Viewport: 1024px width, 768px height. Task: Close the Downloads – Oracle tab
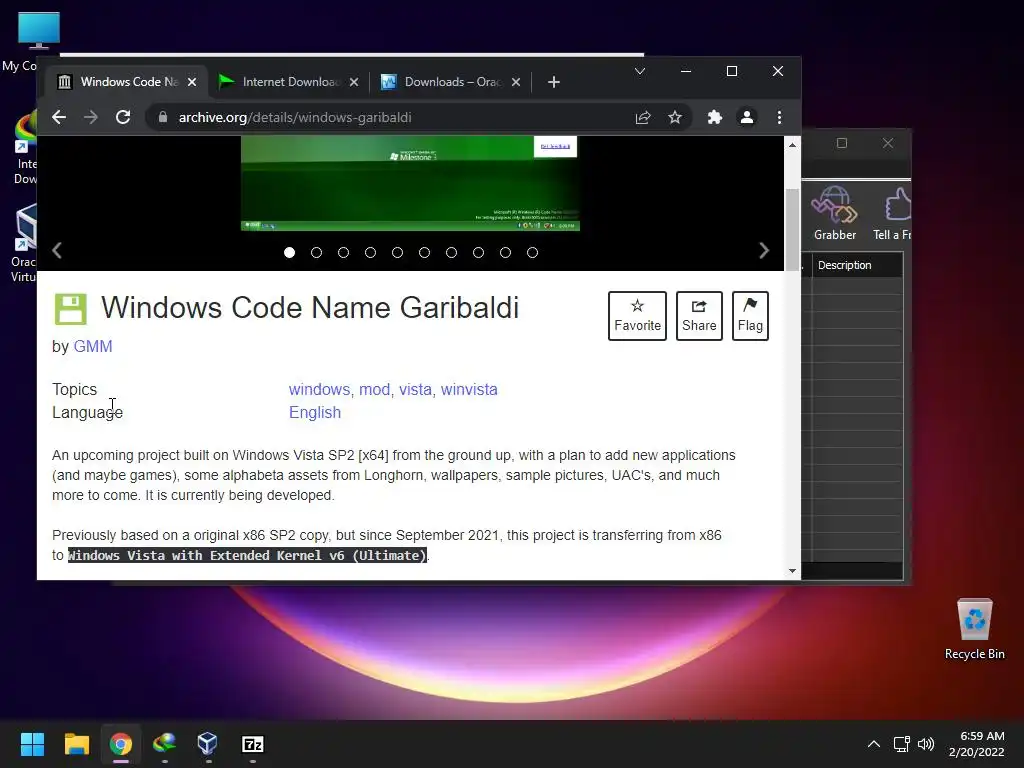(516, 82)
